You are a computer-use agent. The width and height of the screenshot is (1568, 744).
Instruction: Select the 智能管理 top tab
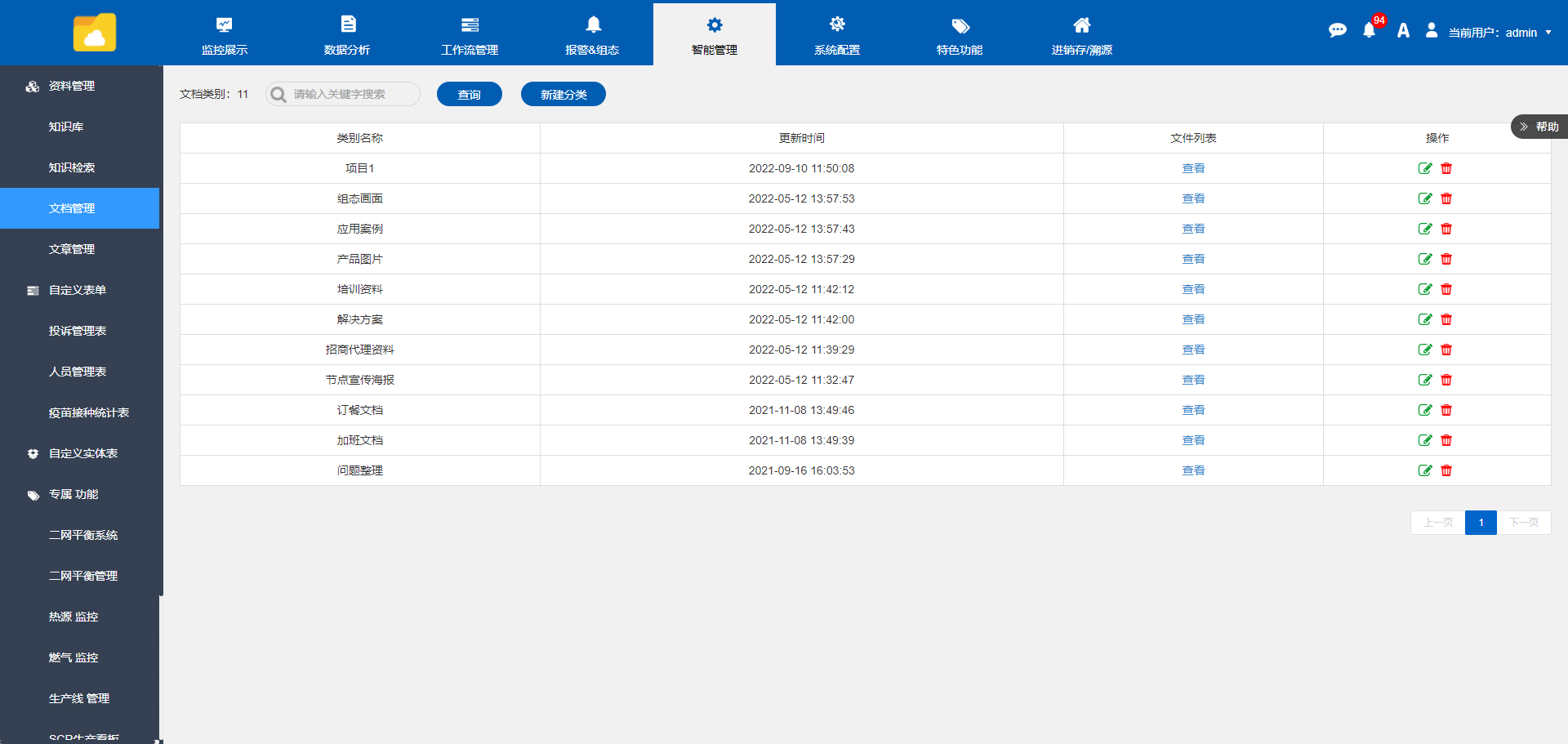coord(715,34)
